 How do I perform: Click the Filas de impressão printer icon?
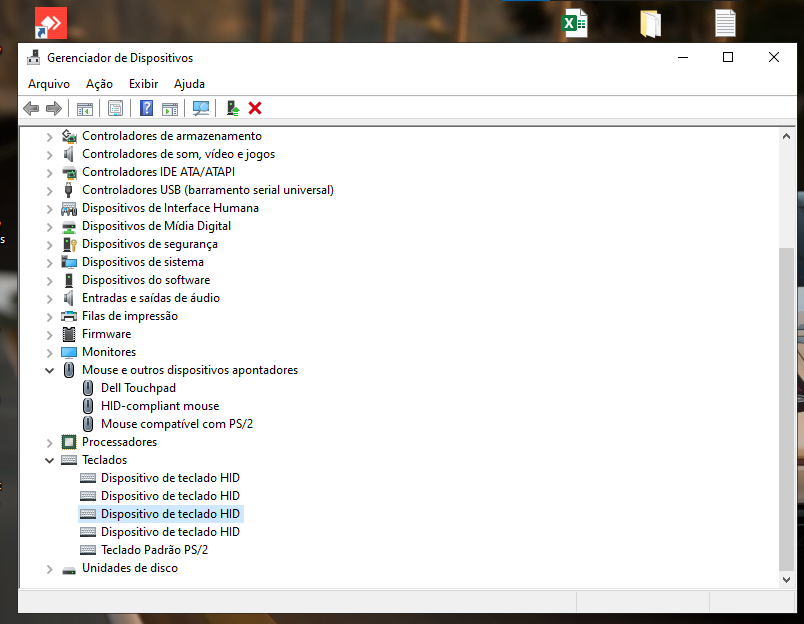pyautogui.click(x=69, y=316)
